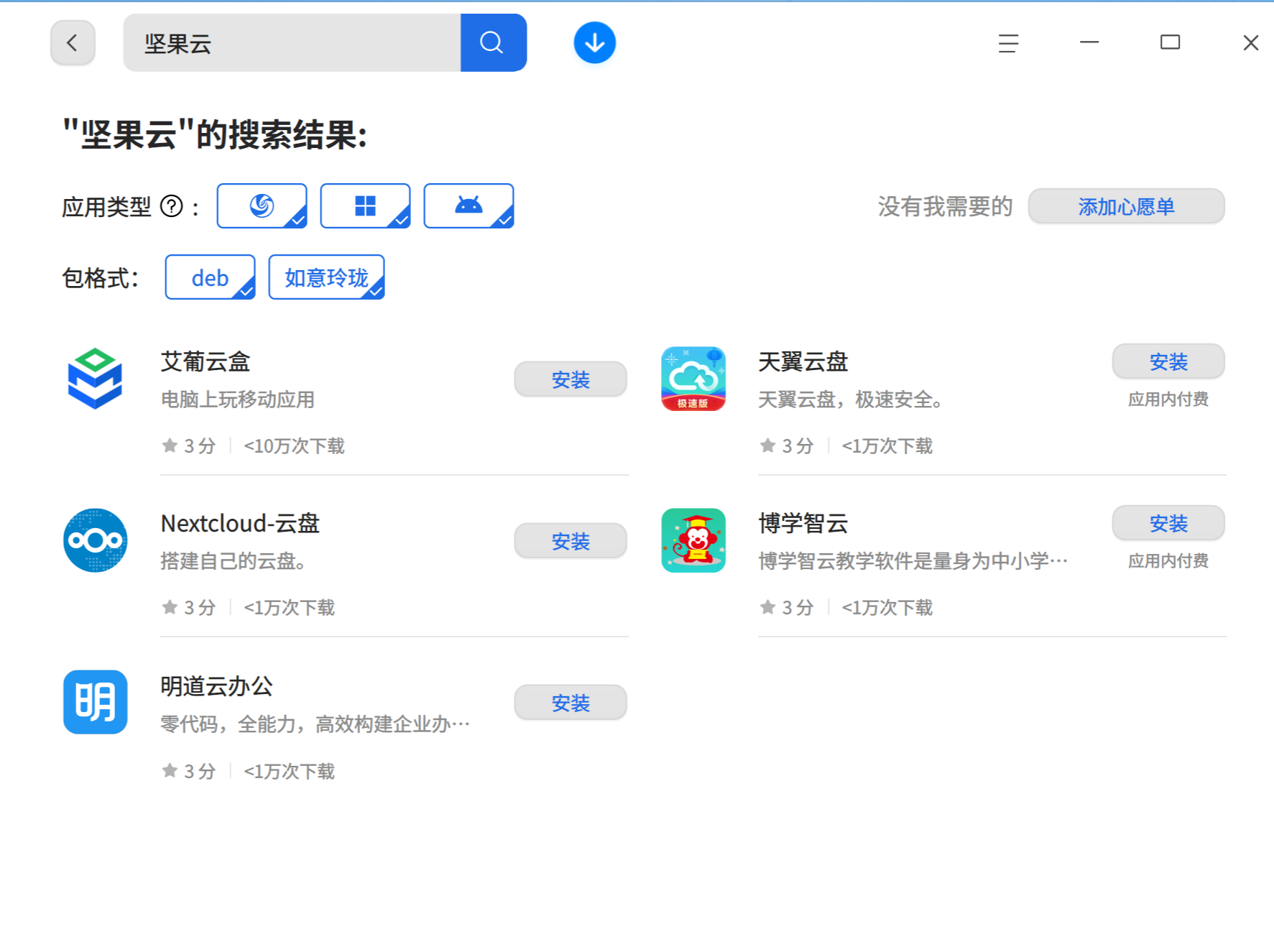Open the Nextcloud-云盘 app icon

coord(95,540)
